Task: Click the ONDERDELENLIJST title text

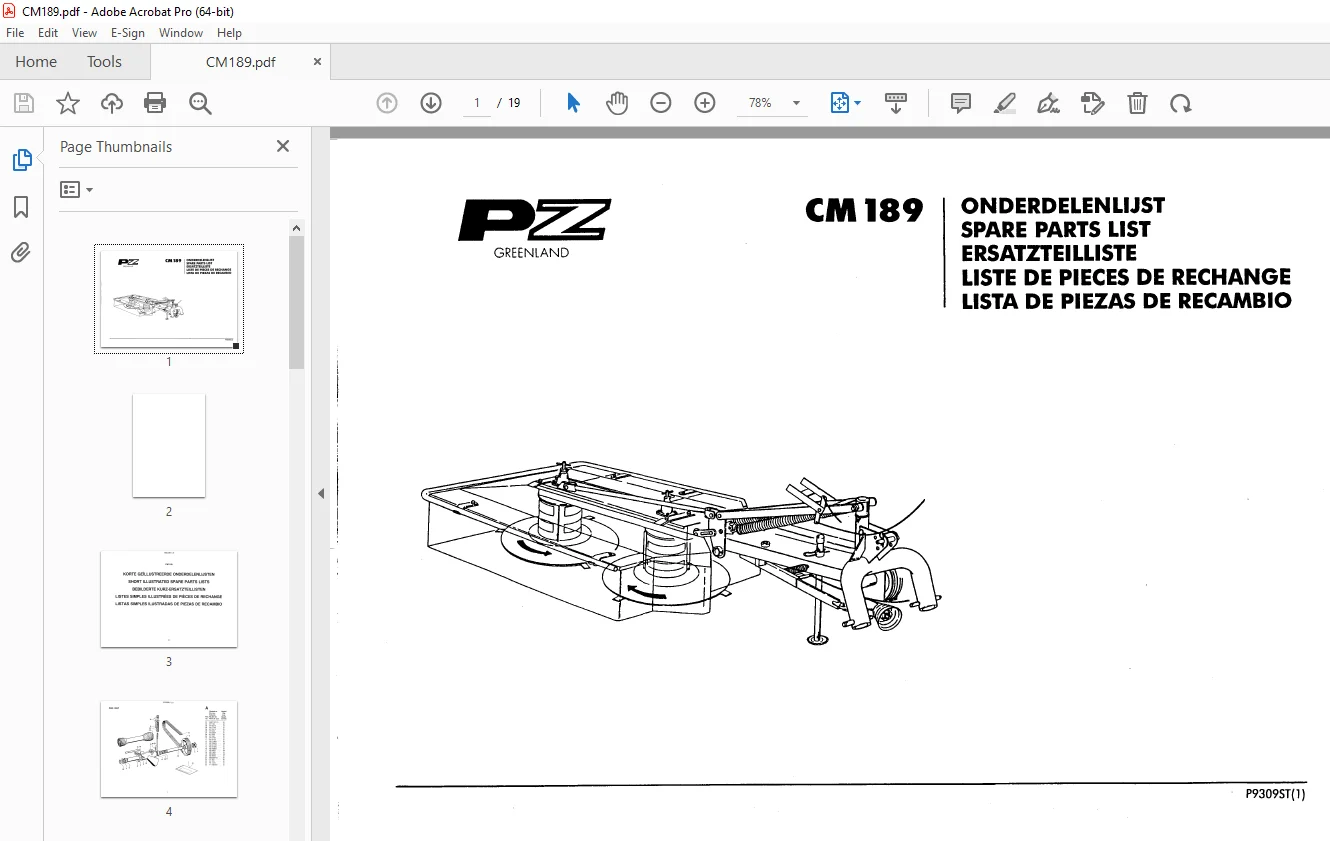Action: (x=1063, y=206)
